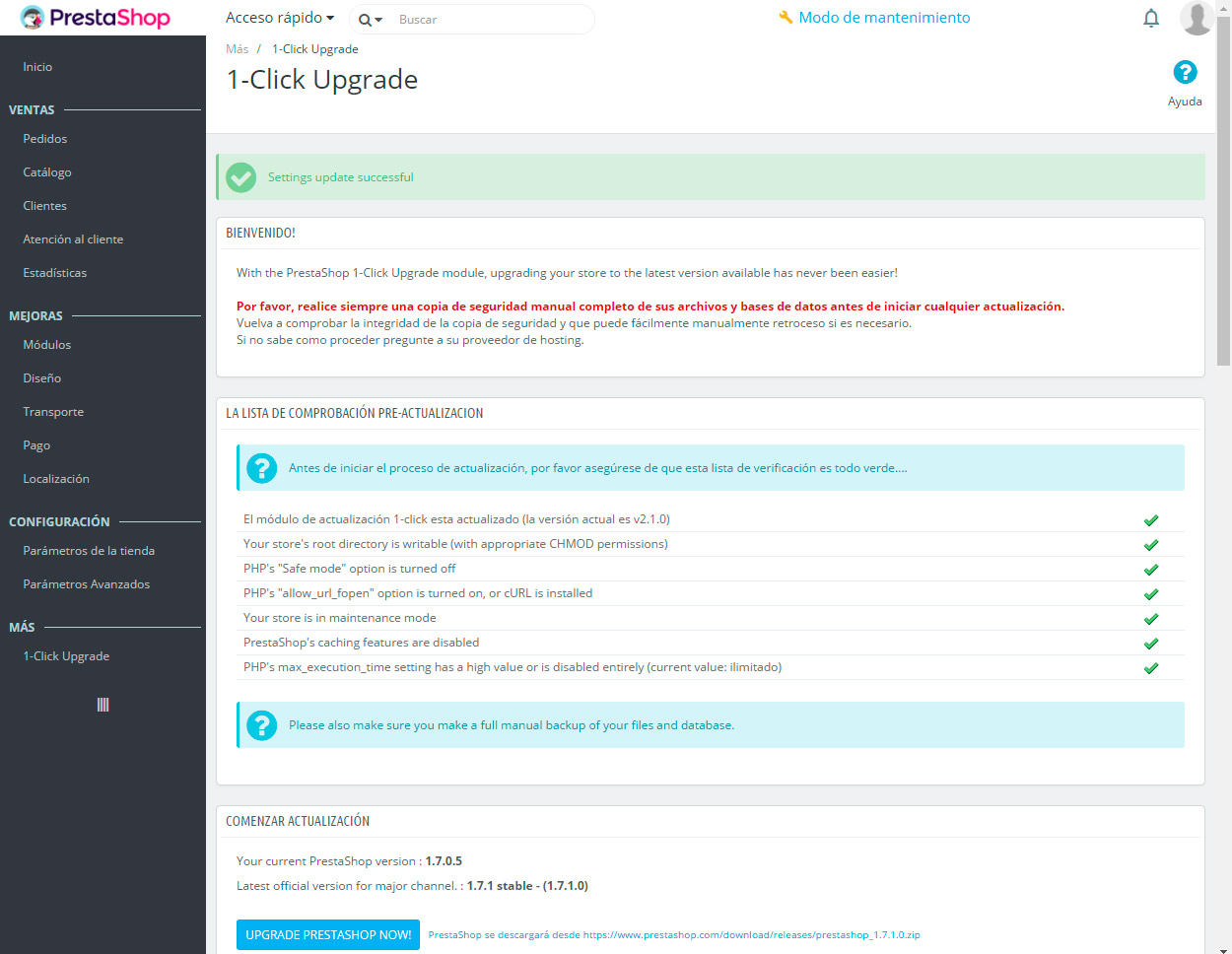
Task: Click the search magnifier dropdown
Action: (370, 20)
